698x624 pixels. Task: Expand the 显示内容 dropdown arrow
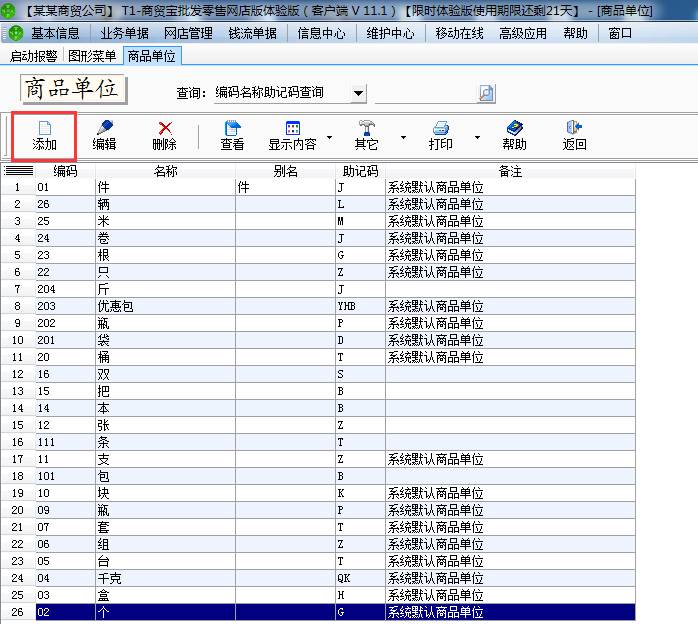329,137
